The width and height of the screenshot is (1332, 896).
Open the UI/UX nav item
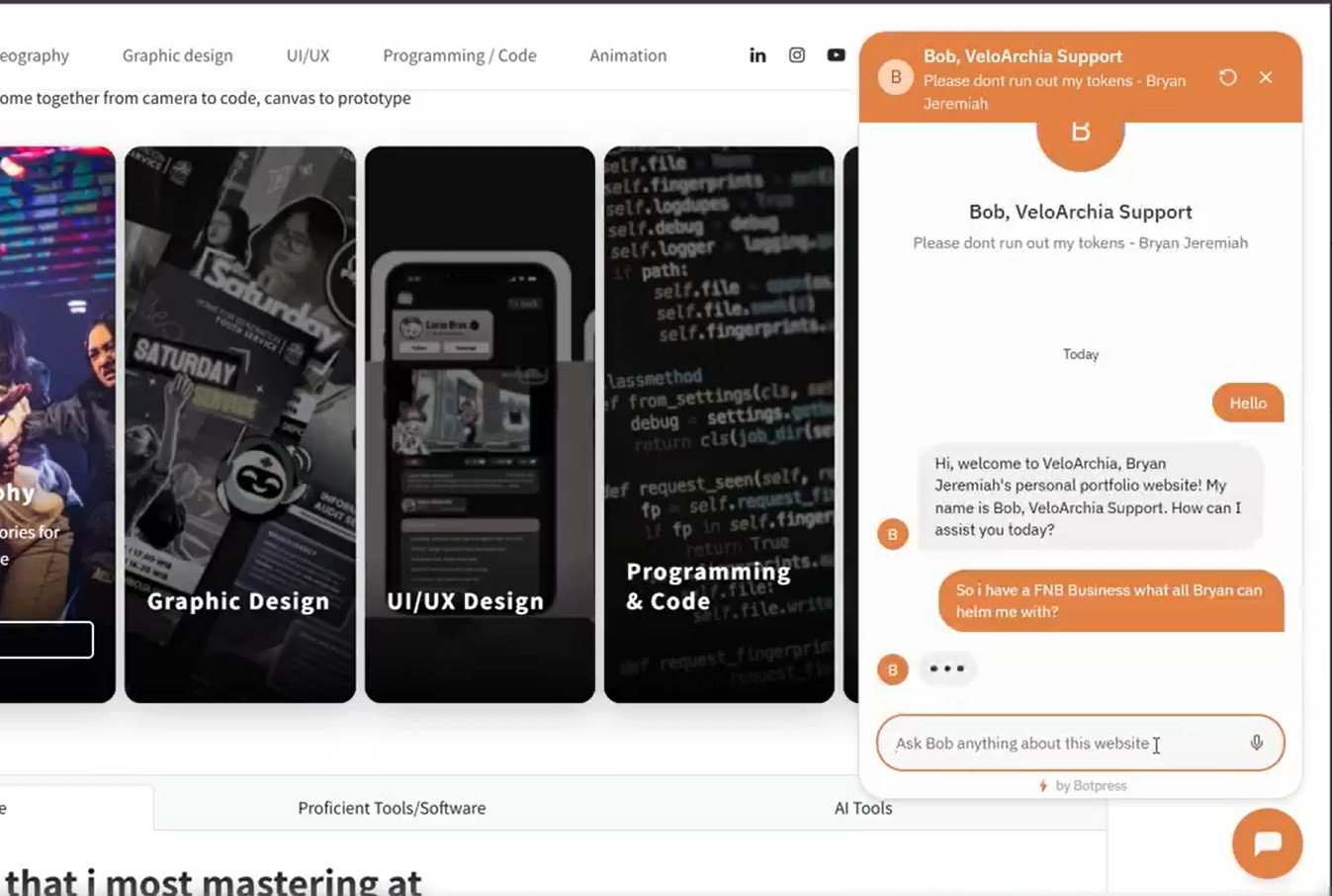tap(309, 55)
